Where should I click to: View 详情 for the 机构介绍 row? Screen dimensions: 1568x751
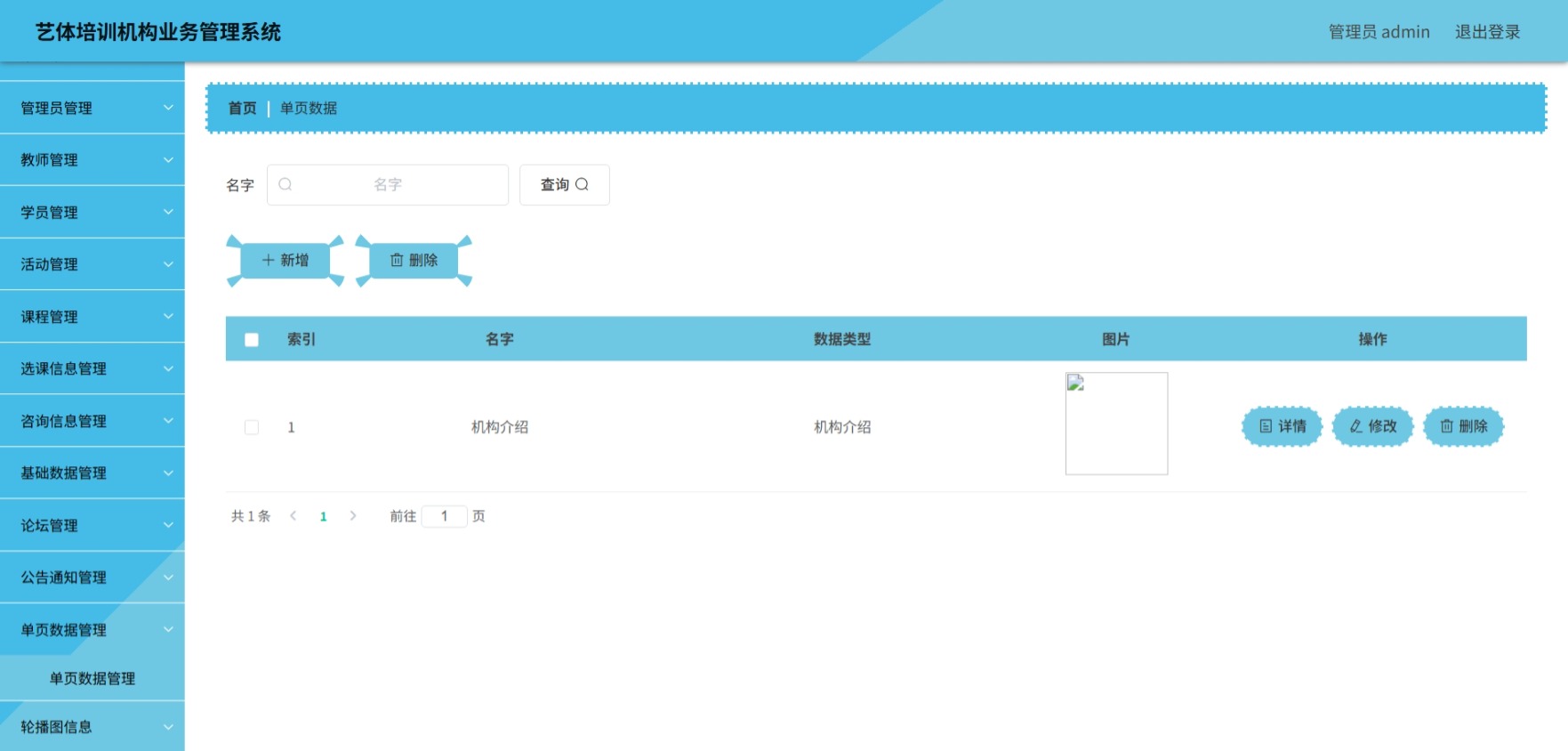(1282, 426)
